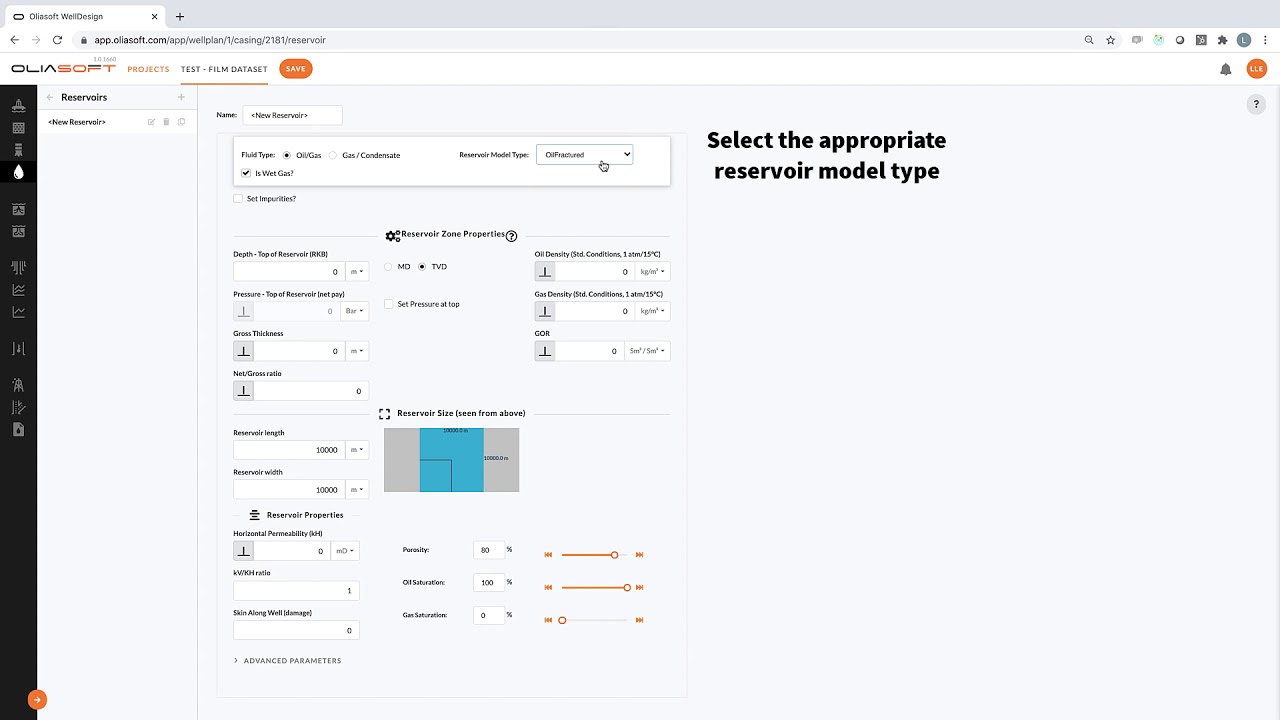The image size is (1280, 720).
Task: Click the duplicate icon for <New Reservoir>
Action: pos(181,122)
